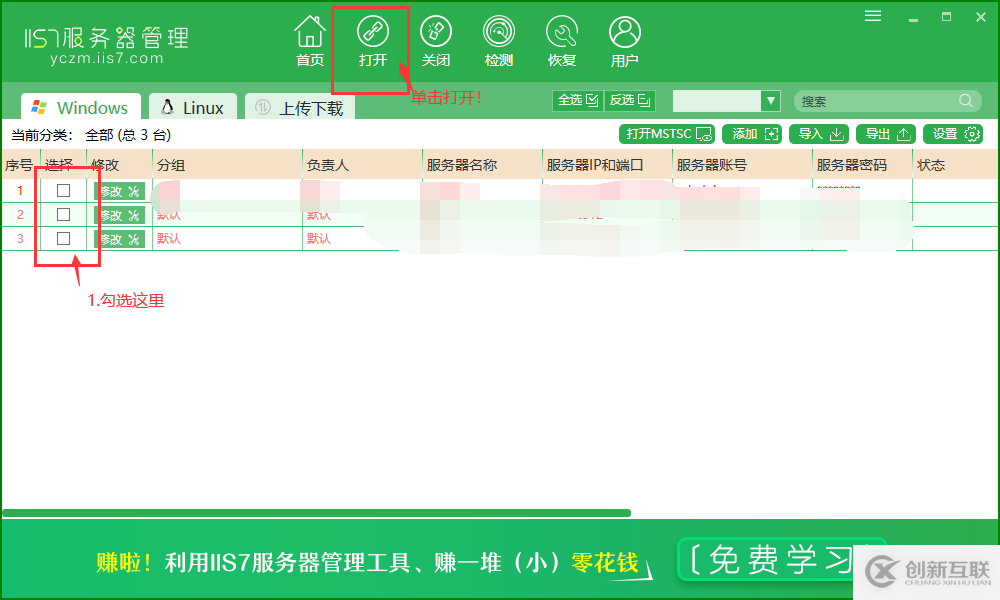Open the 恢复 restore wrench icon
1000x600 pixels.
562,41
